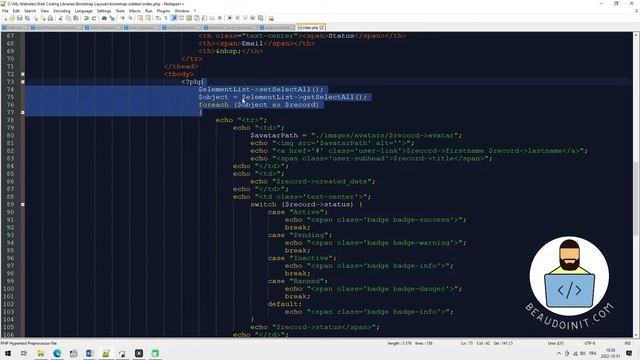The width and height of the screenshot is (640, 360).
Task: Toggle synchronized vertical scrolling
Action: [x=140, y=18]
